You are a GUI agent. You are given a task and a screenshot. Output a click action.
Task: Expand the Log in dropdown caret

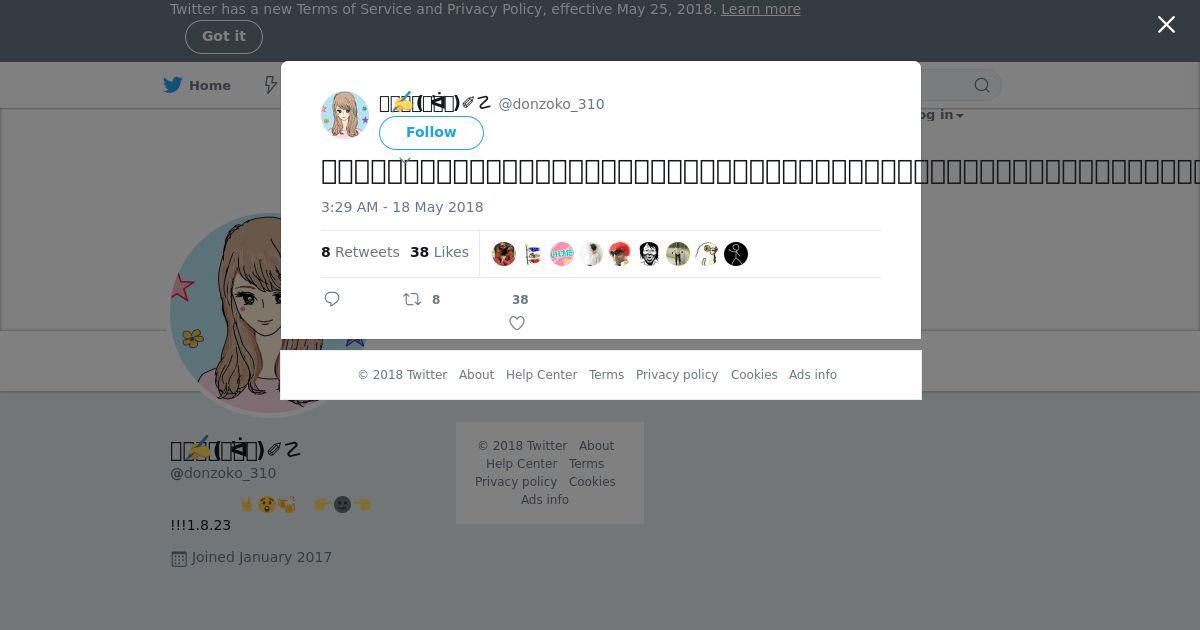tap(960, 116)
